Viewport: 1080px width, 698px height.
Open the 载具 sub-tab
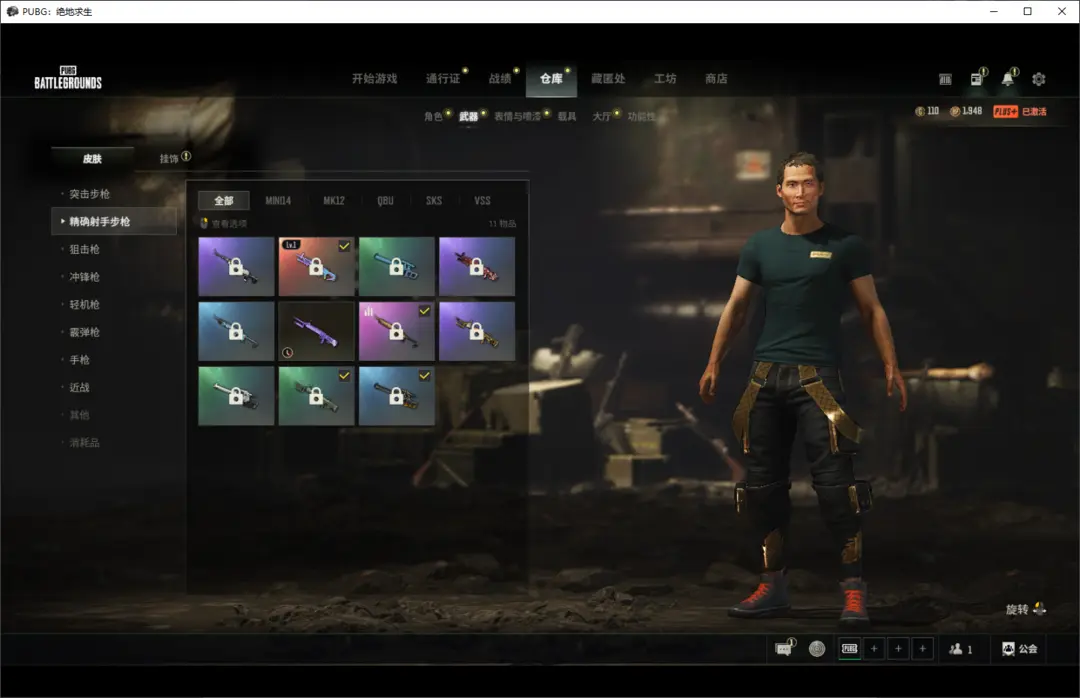567,116
